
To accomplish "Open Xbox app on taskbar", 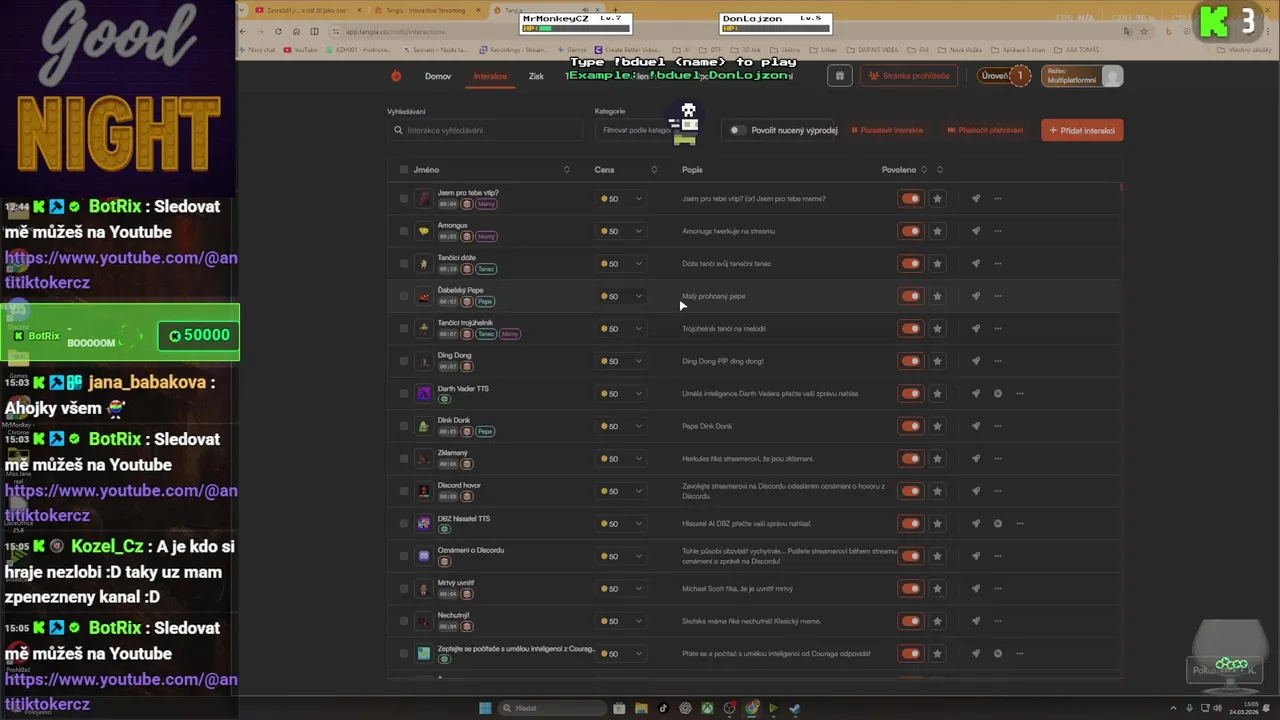I will click(707, 708).
